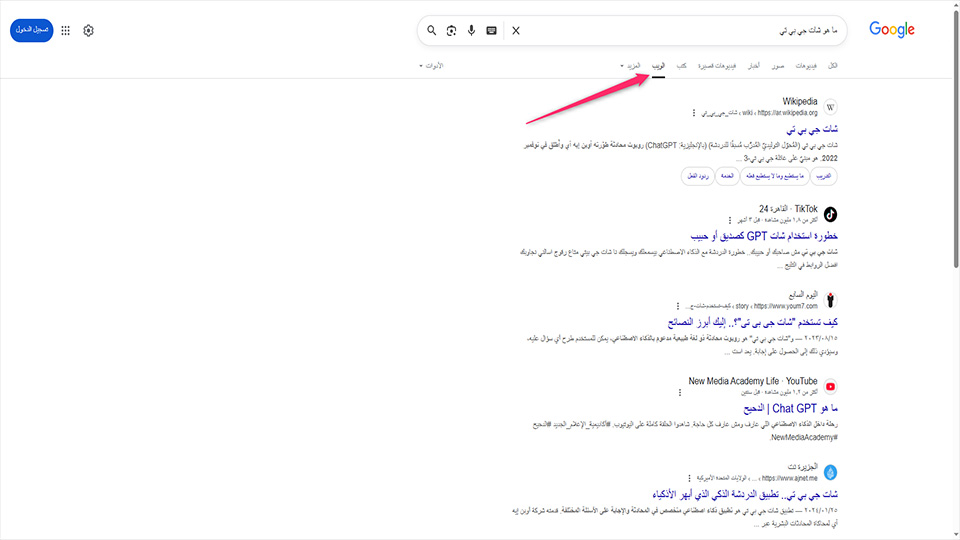Open youm7 result كيف تستخدم شات جي بى تى
The height and width of the screenshot is (540, 960).
tap(752, 322)
